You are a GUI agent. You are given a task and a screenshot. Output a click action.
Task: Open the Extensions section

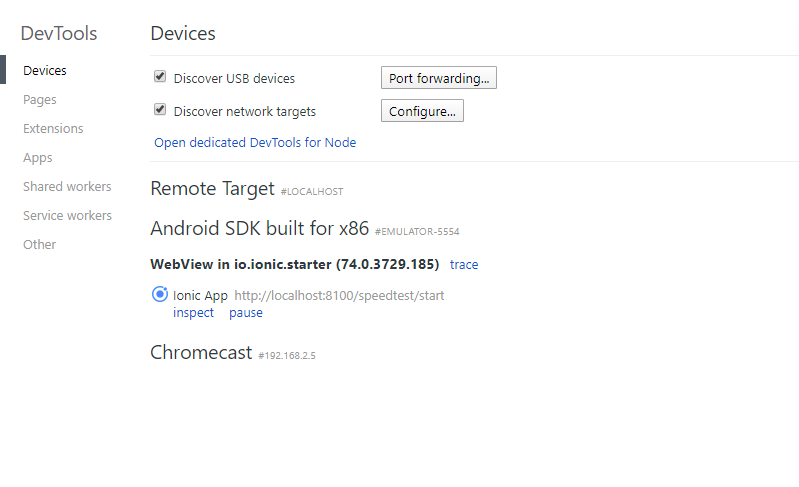53,129
